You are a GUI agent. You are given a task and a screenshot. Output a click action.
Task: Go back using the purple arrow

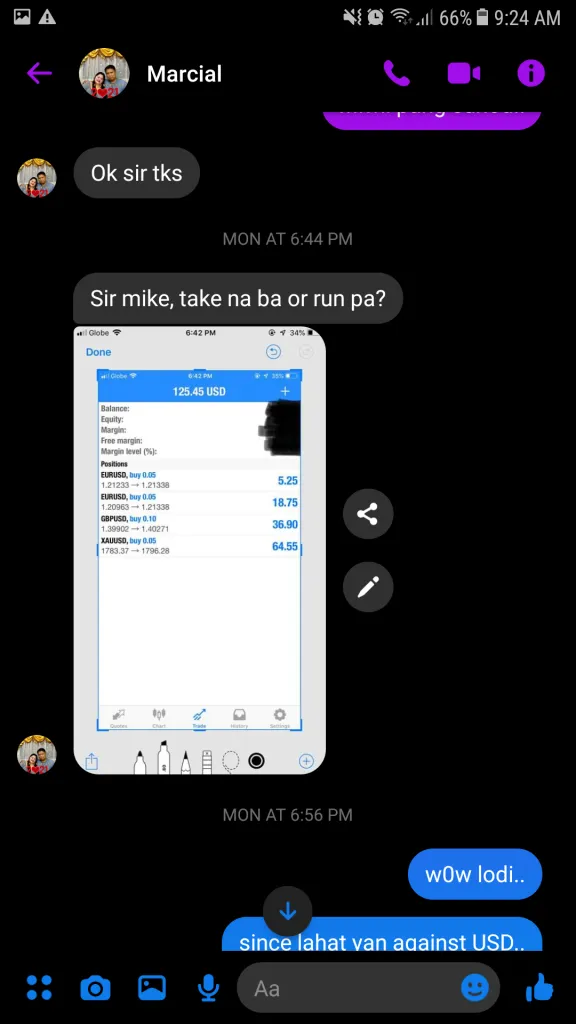click(39, 74)
